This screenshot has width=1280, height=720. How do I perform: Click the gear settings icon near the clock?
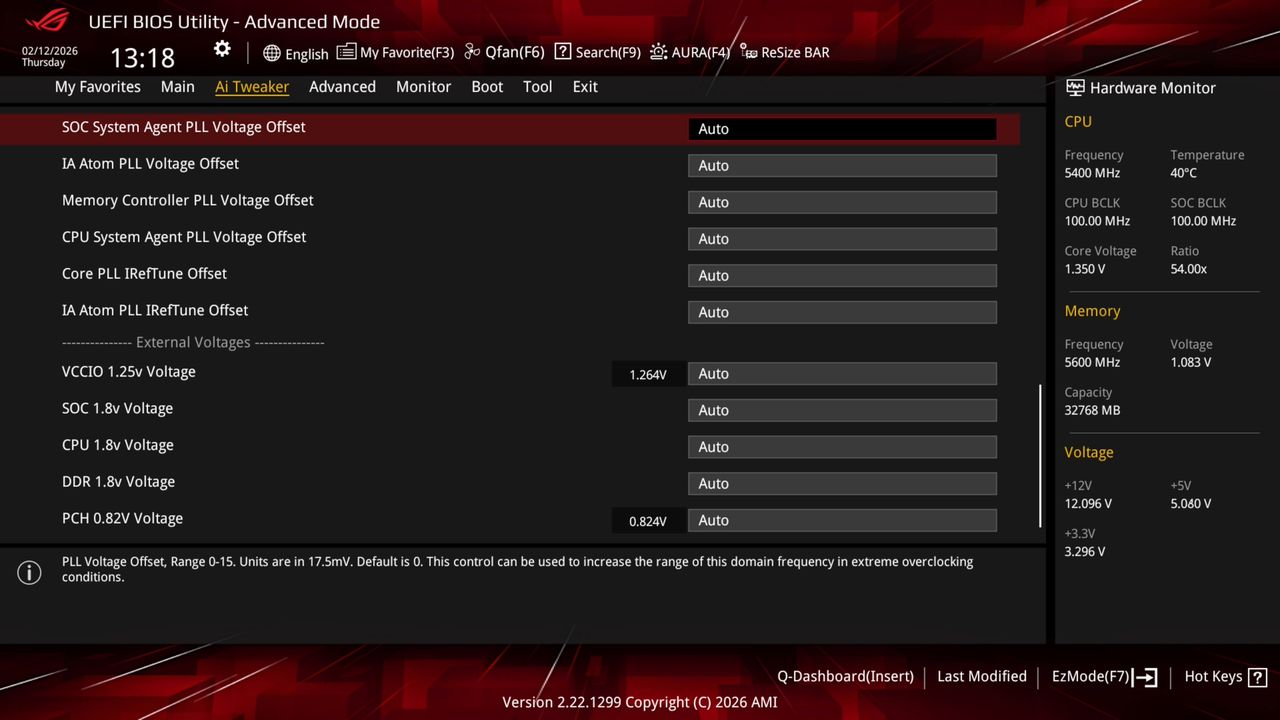(x=222, y=48)
